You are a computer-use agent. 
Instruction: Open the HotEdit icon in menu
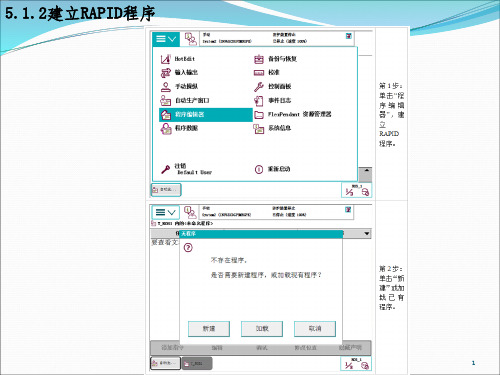pos(165,59)
